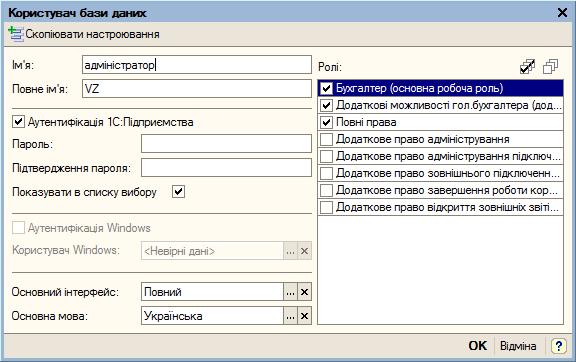
Task: Confirm the dialog with OK
Action: click(478, 345)
